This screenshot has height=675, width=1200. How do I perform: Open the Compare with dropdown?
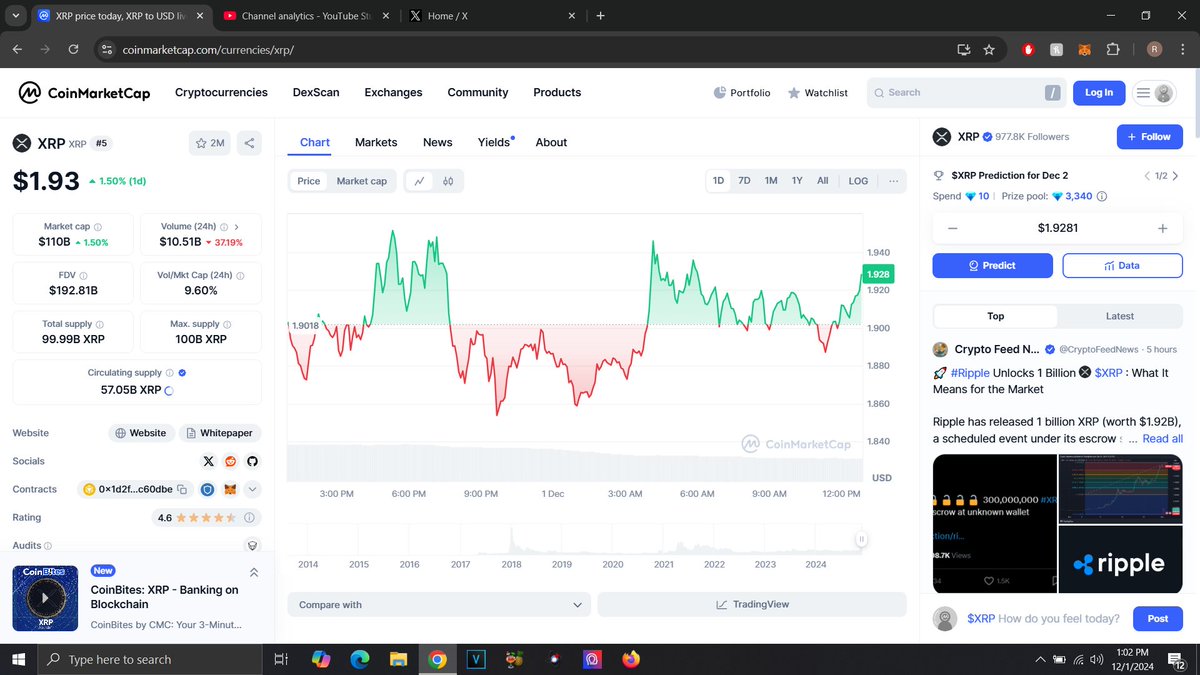(x=439, y=605)
